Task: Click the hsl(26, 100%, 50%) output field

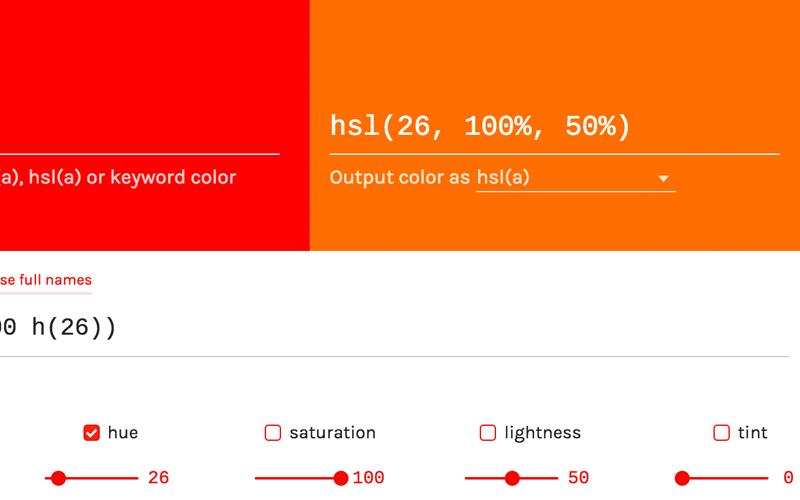Action: pos(555,127)
